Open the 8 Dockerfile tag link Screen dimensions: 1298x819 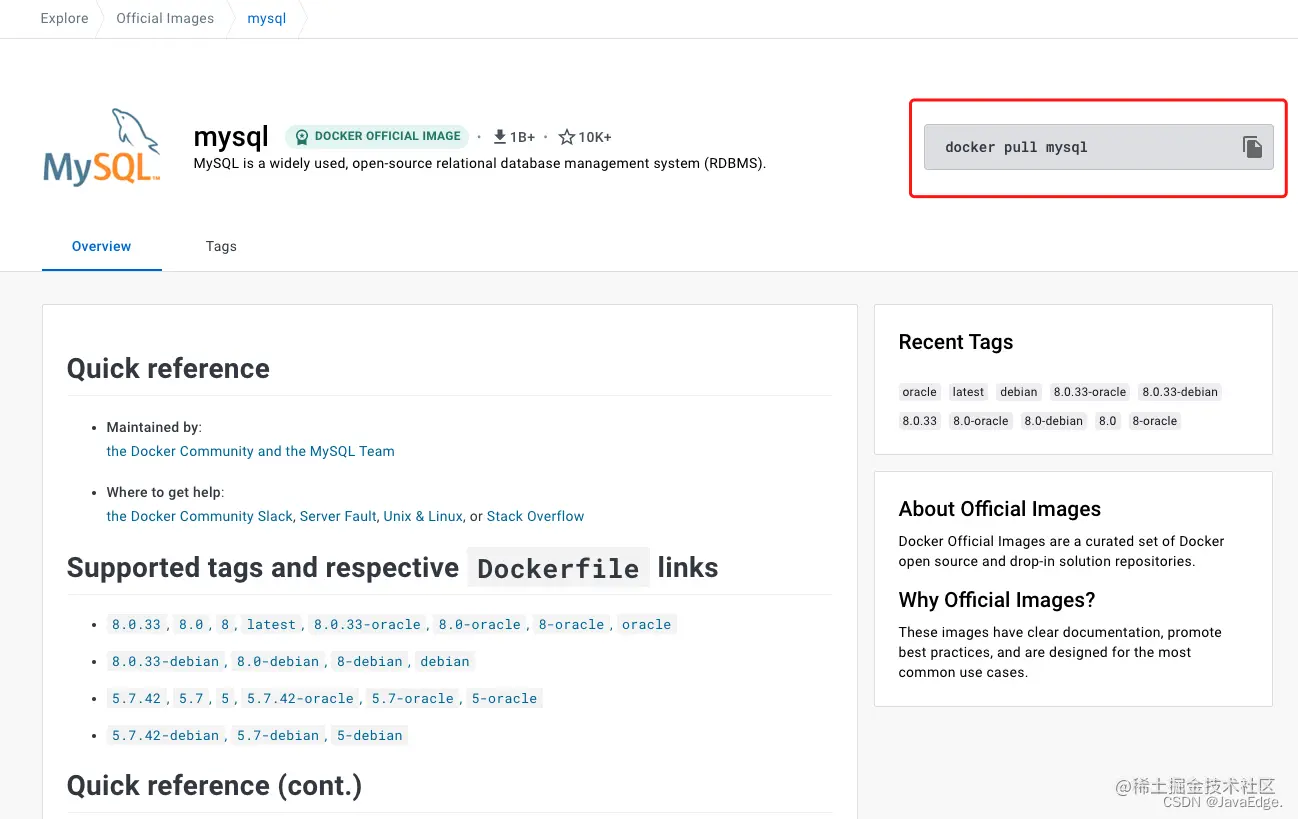[x=225, y=624]
